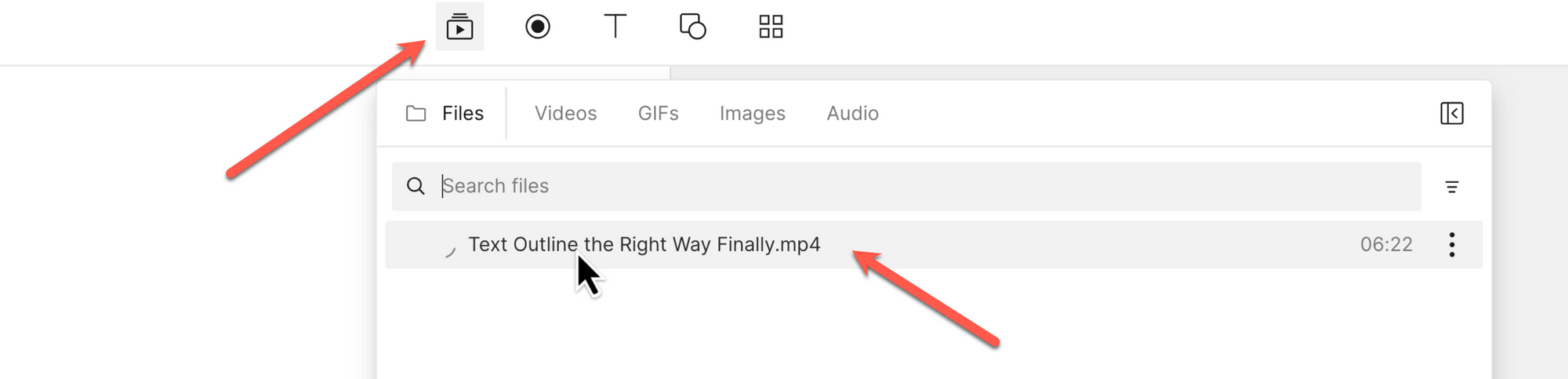Viewport: 1568px width, 379px height.
Task: Collapse the media side panel
Action: pyautogui.click(x=1451, y=113)
